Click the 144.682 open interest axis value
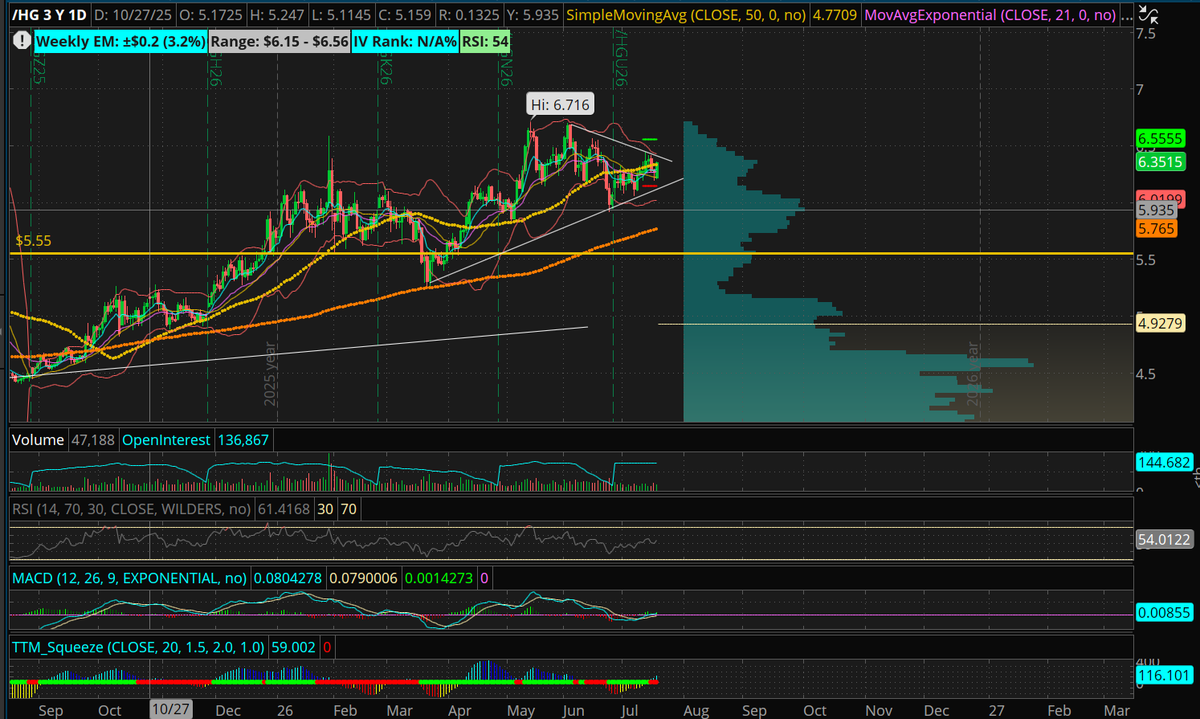This screenshot has height=719, width=1200. (x=1162, y=462)
